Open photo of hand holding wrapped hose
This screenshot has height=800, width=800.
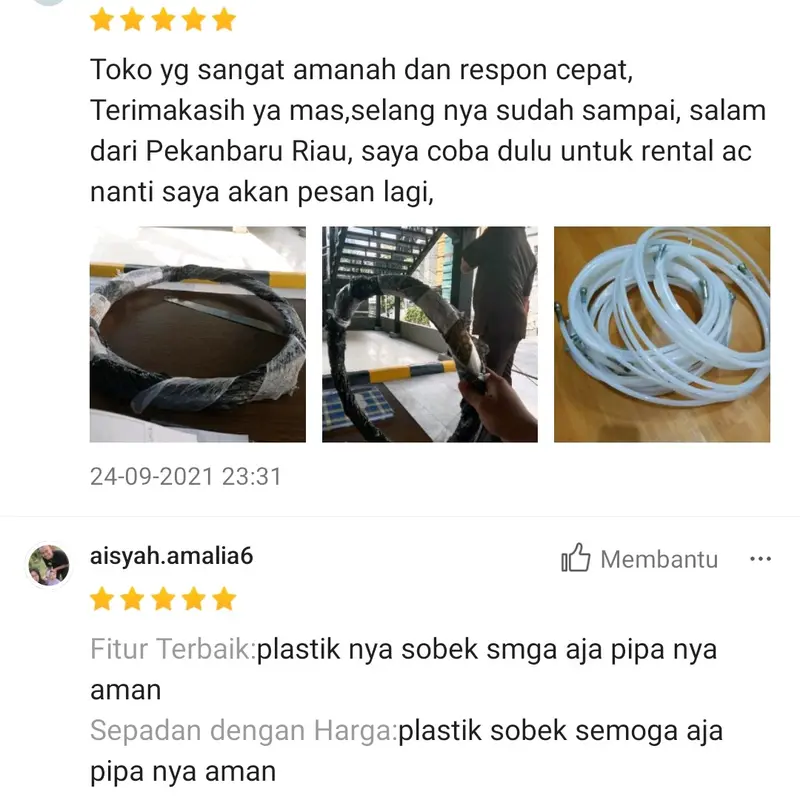coord(430,334)
